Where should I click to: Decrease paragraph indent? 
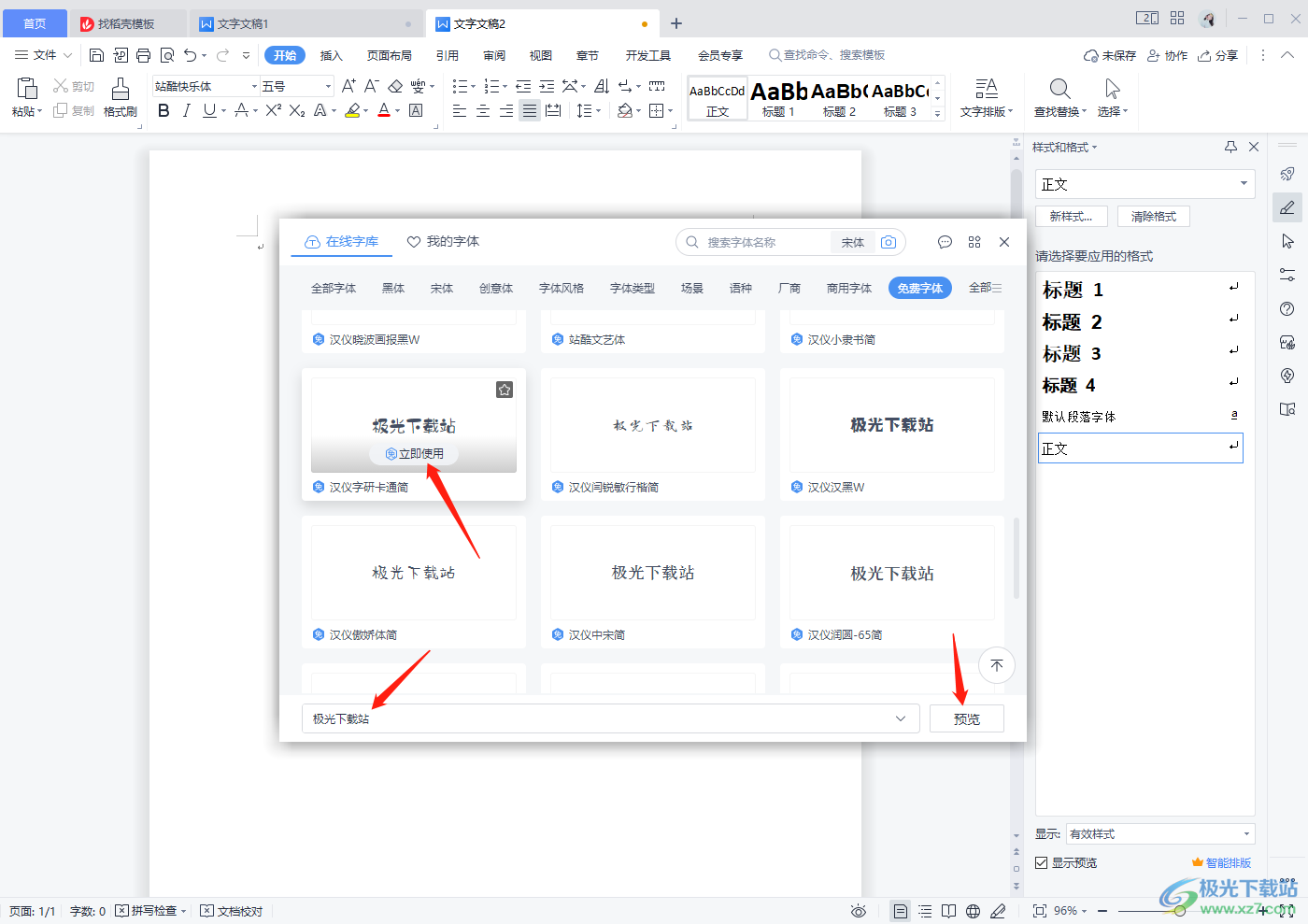tap(523, 86)
